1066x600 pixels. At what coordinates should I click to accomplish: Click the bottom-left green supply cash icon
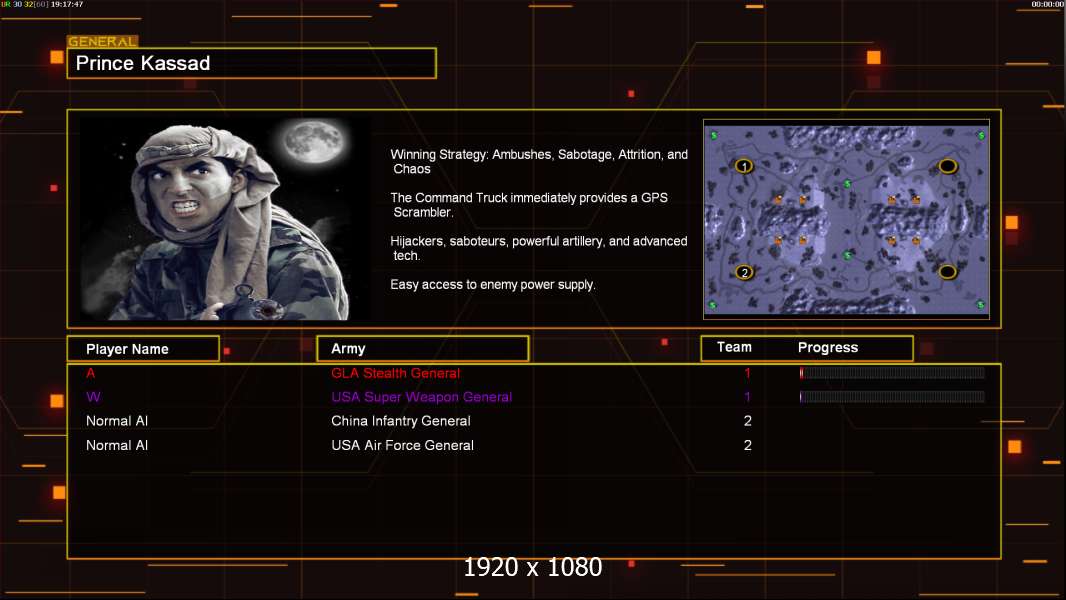712,304
